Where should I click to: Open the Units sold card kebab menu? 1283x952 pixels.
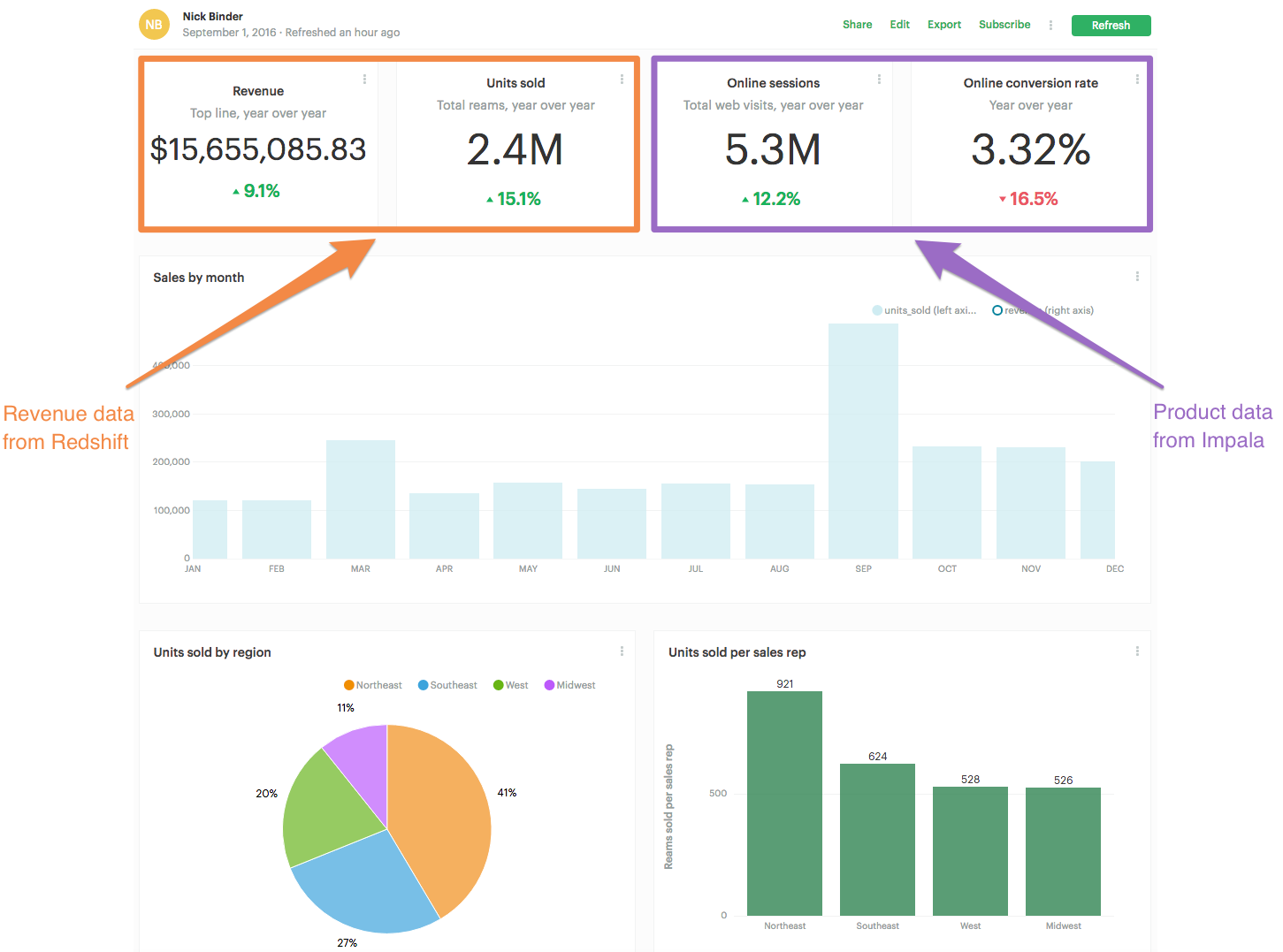622,80
